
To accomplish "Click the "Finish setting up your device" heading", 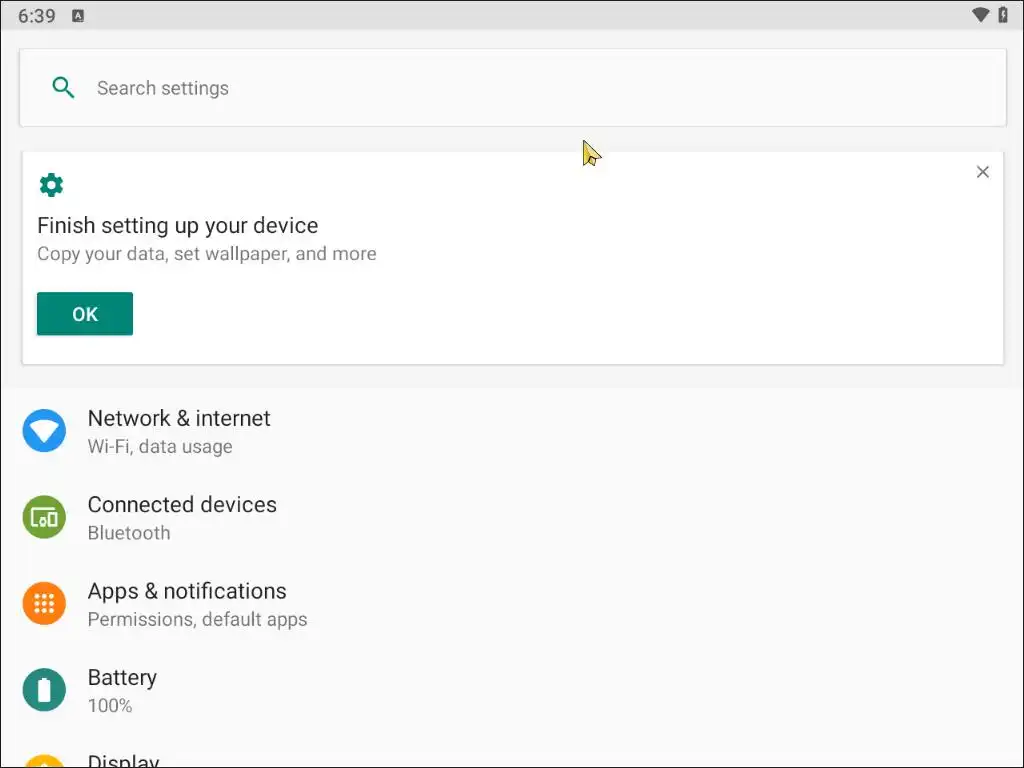I will (178, 226).
